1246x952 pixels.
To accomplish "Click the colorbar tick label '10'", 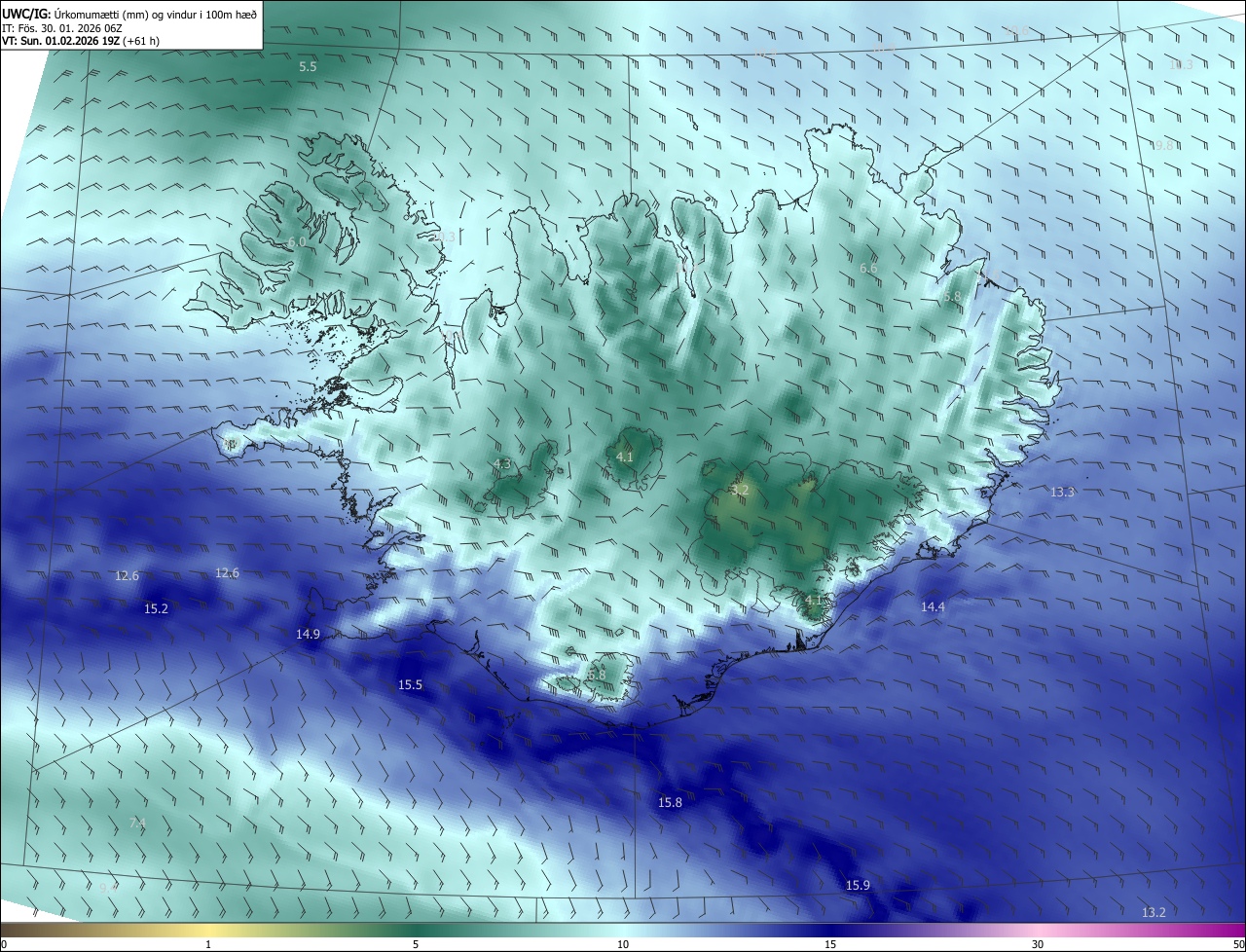I will [623, 944].
